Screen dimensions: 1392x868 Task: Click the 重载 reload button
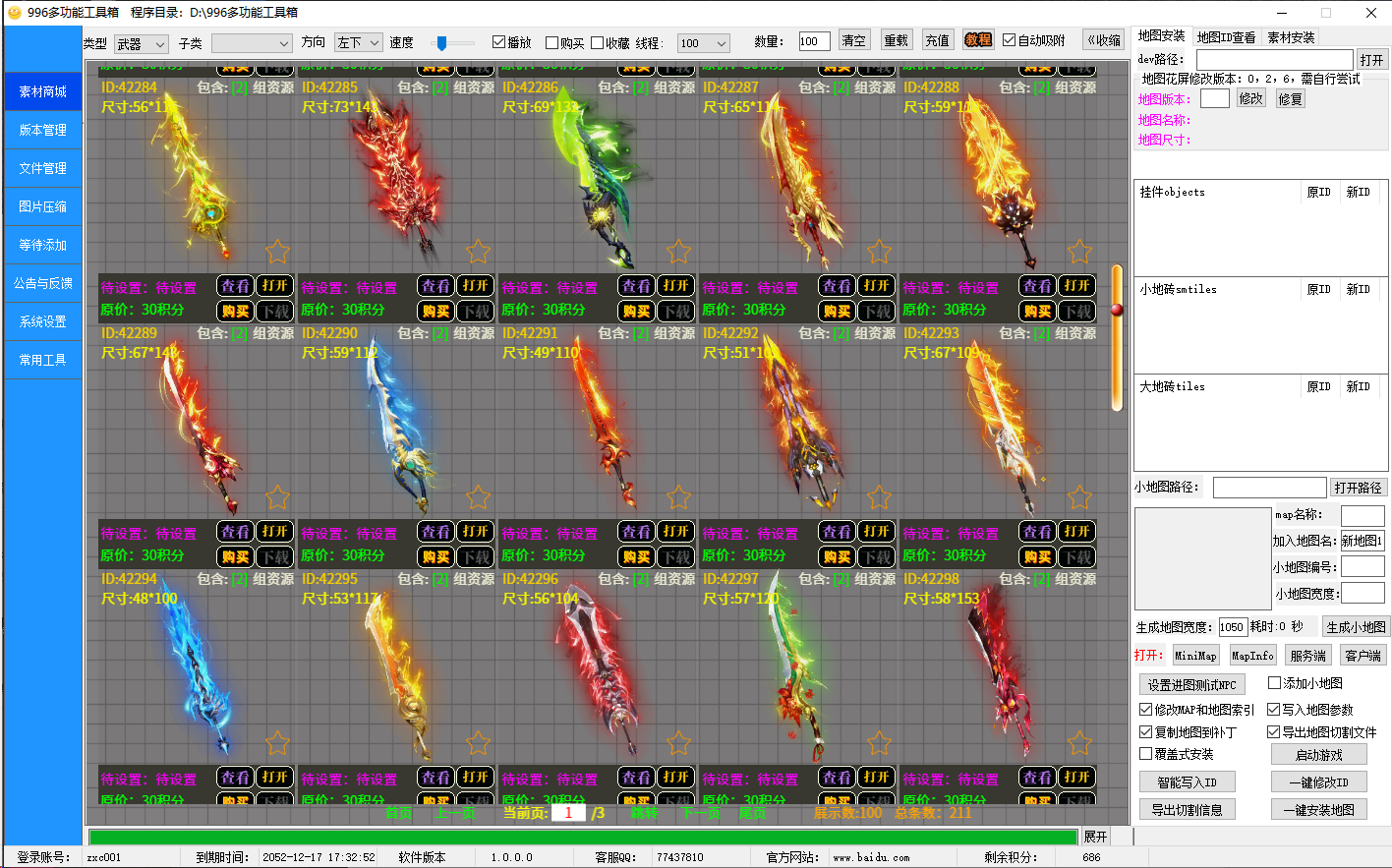coord(896,40)
